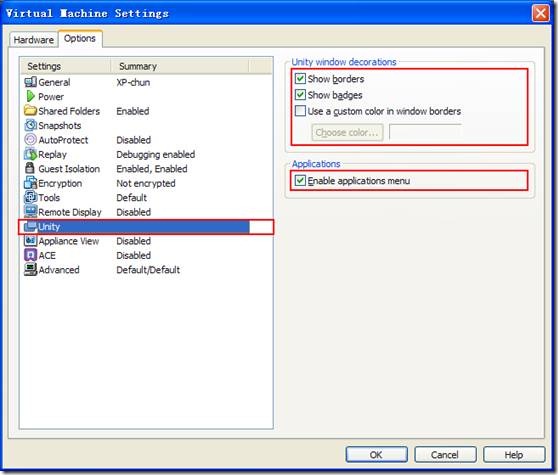The height and width of the screenshot is (475, 558).
Task: Click the green Power icon
Action: pyautogui.click(x=30, y=96)
